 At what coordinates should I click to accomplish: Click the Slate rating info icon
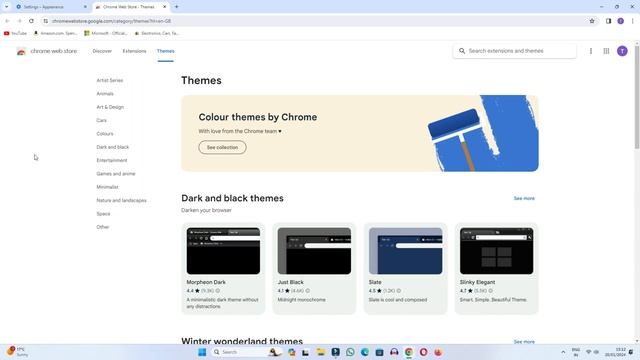point(399,291)
